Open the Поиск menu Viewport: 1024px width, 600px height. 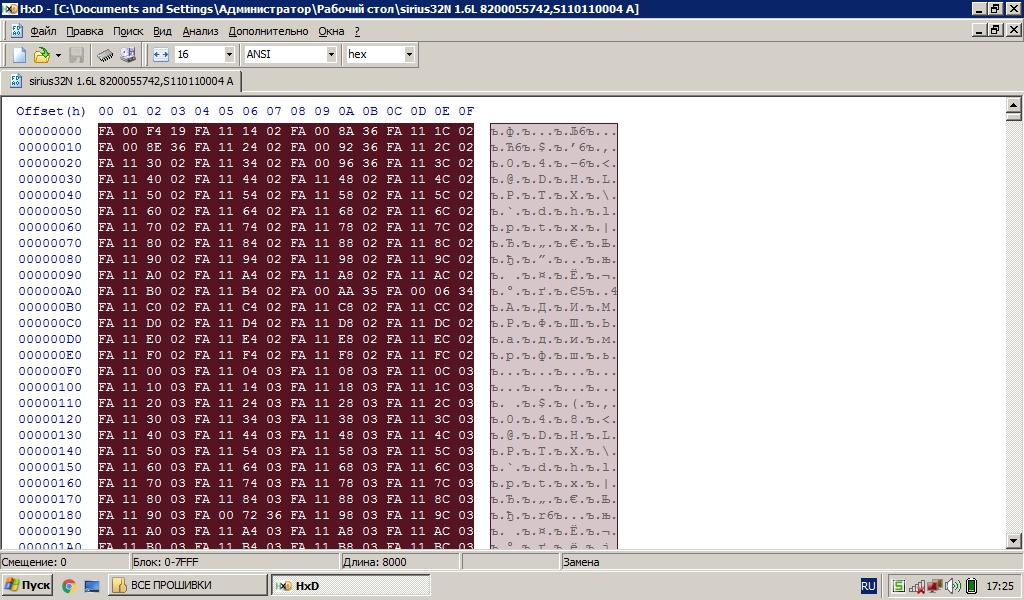(128, 31)
